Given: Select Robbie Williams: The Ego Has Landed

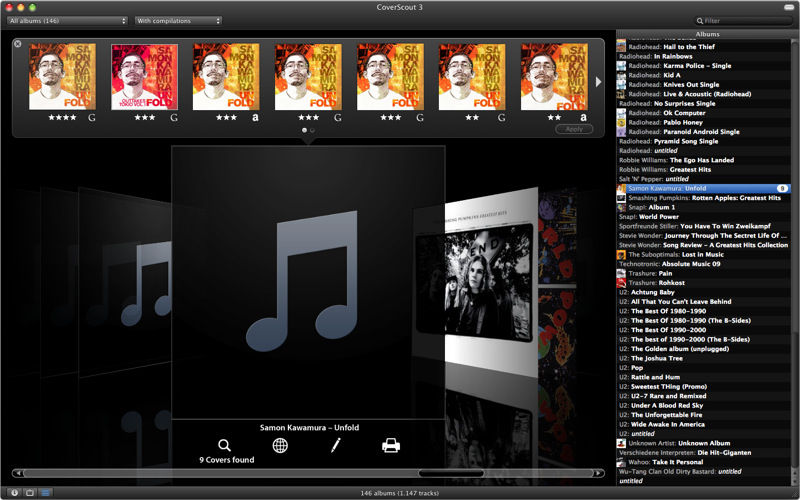Looking at the screenshot, I should [704, 160].
